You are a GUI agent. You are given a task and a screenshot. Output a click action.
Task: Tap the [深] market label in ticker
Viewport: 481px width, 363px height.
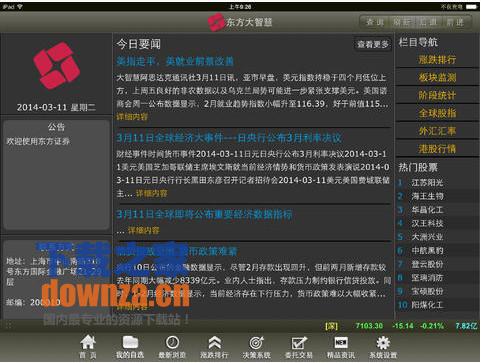331,326
